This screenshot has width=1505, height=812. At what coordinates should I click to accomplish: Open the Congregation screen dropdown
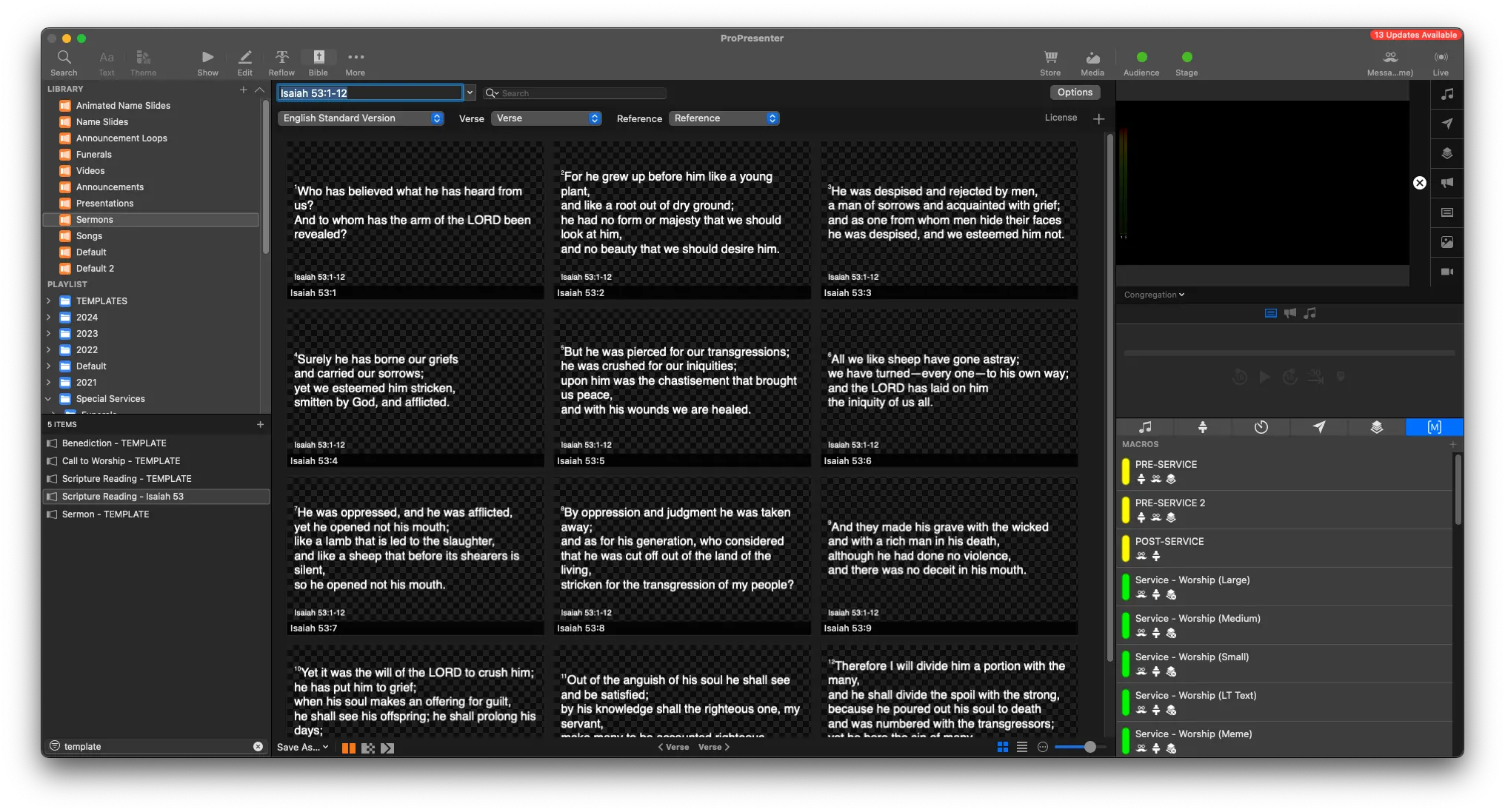click(1154, 295)
